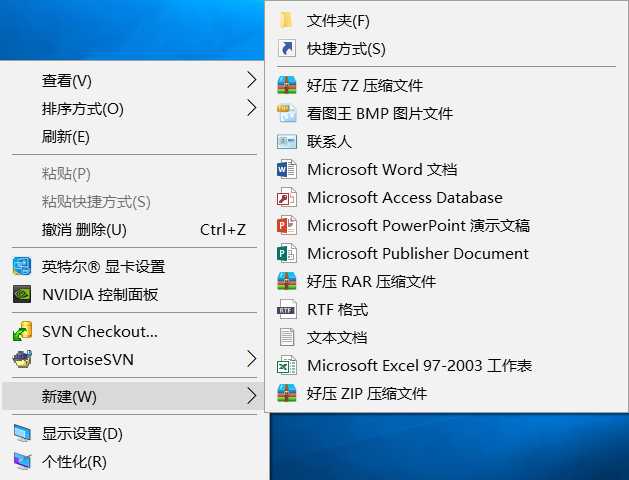The image size is (629, 480).
Task: Open 个性化(R) entry
Action: (134, 462)
